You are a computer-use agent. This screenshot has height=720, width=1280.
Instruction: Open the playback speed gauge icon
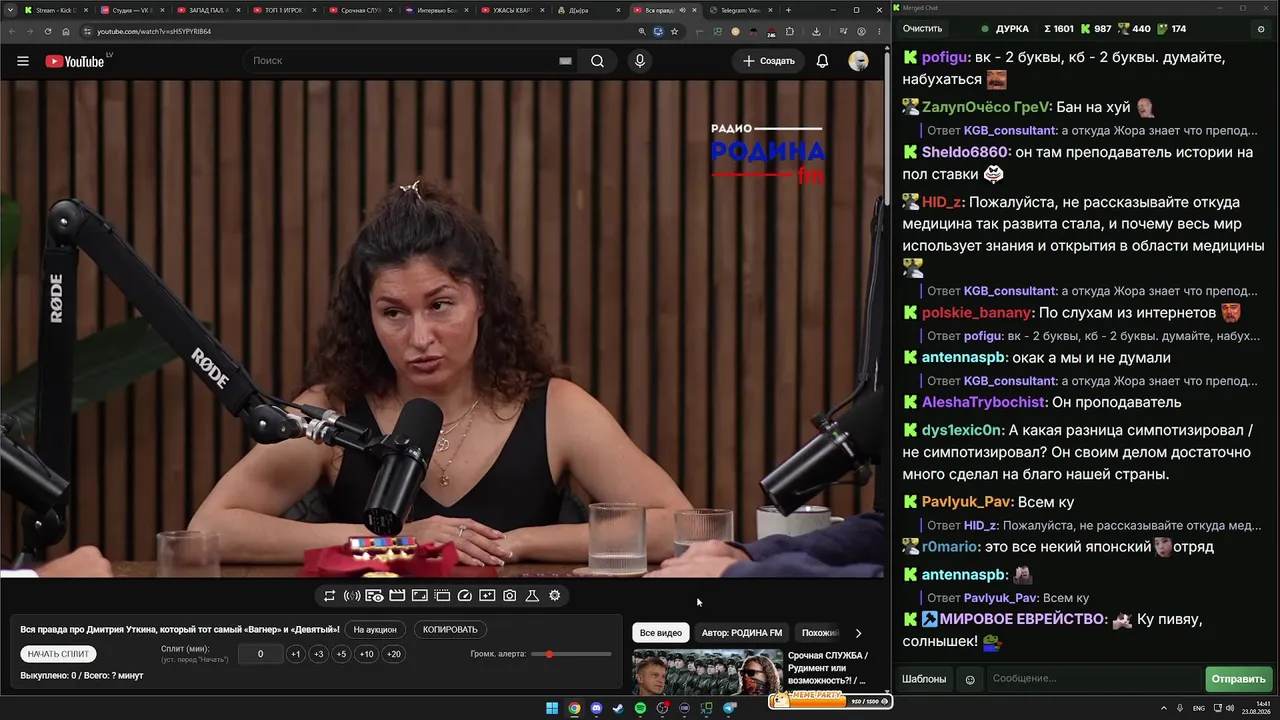(x=464, y=596)
